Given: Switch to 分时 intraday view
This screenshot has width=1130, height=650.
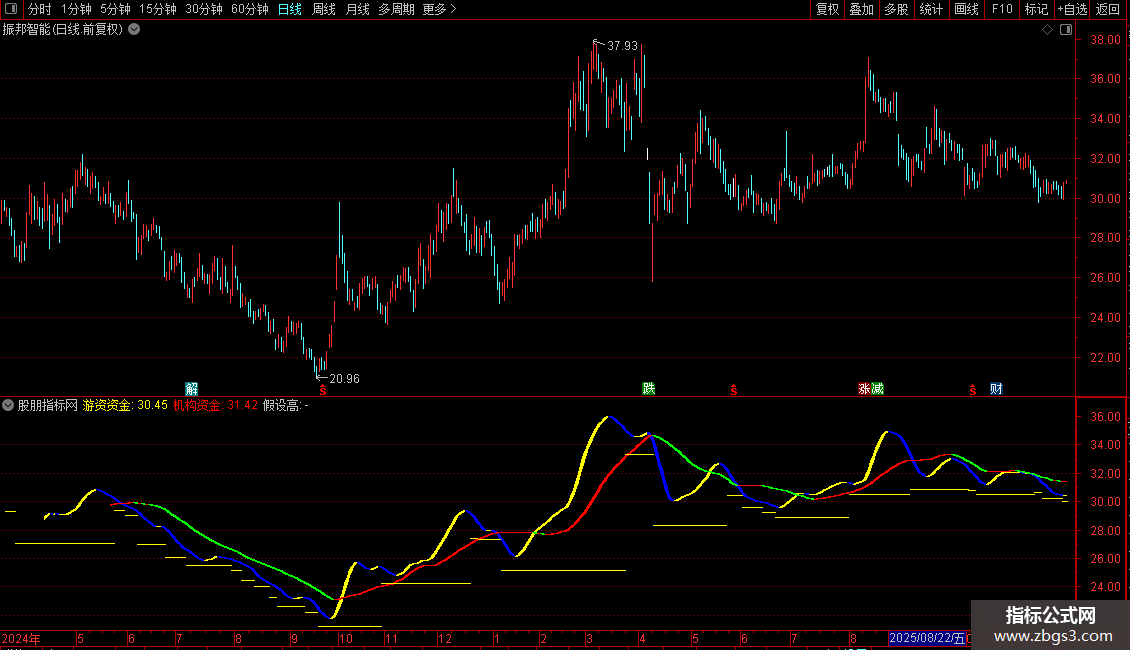Looking at the screenshot, I should (x=40, y=9).
